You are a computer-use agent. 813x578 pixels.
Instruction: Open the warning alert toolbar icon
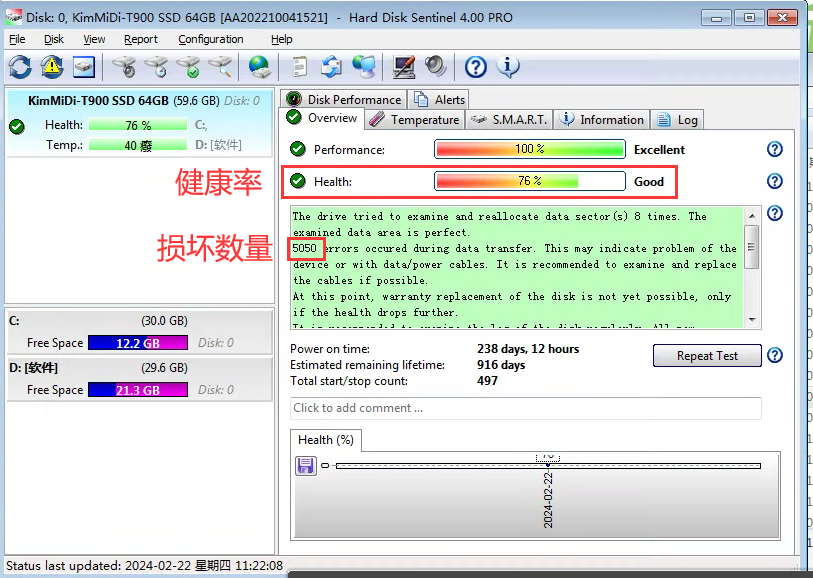tap(52, 67)
